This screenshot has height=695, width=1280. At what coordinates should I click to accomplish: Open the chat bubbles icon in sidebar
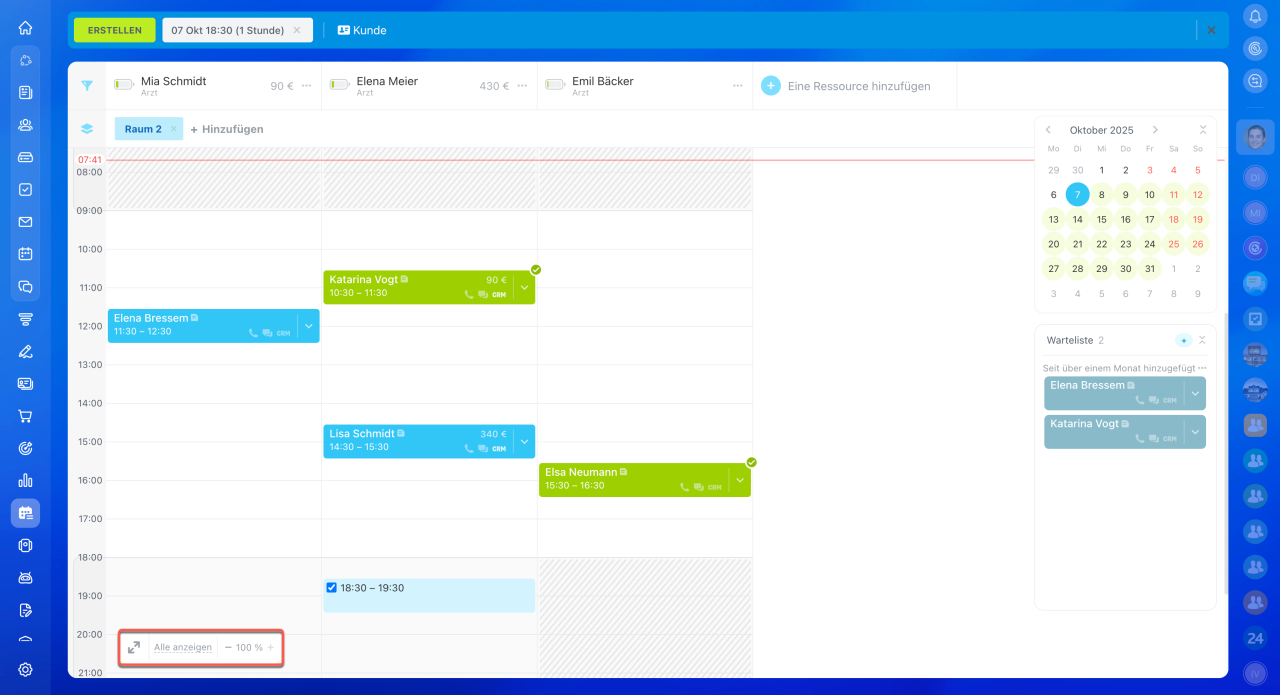point(25,286)
